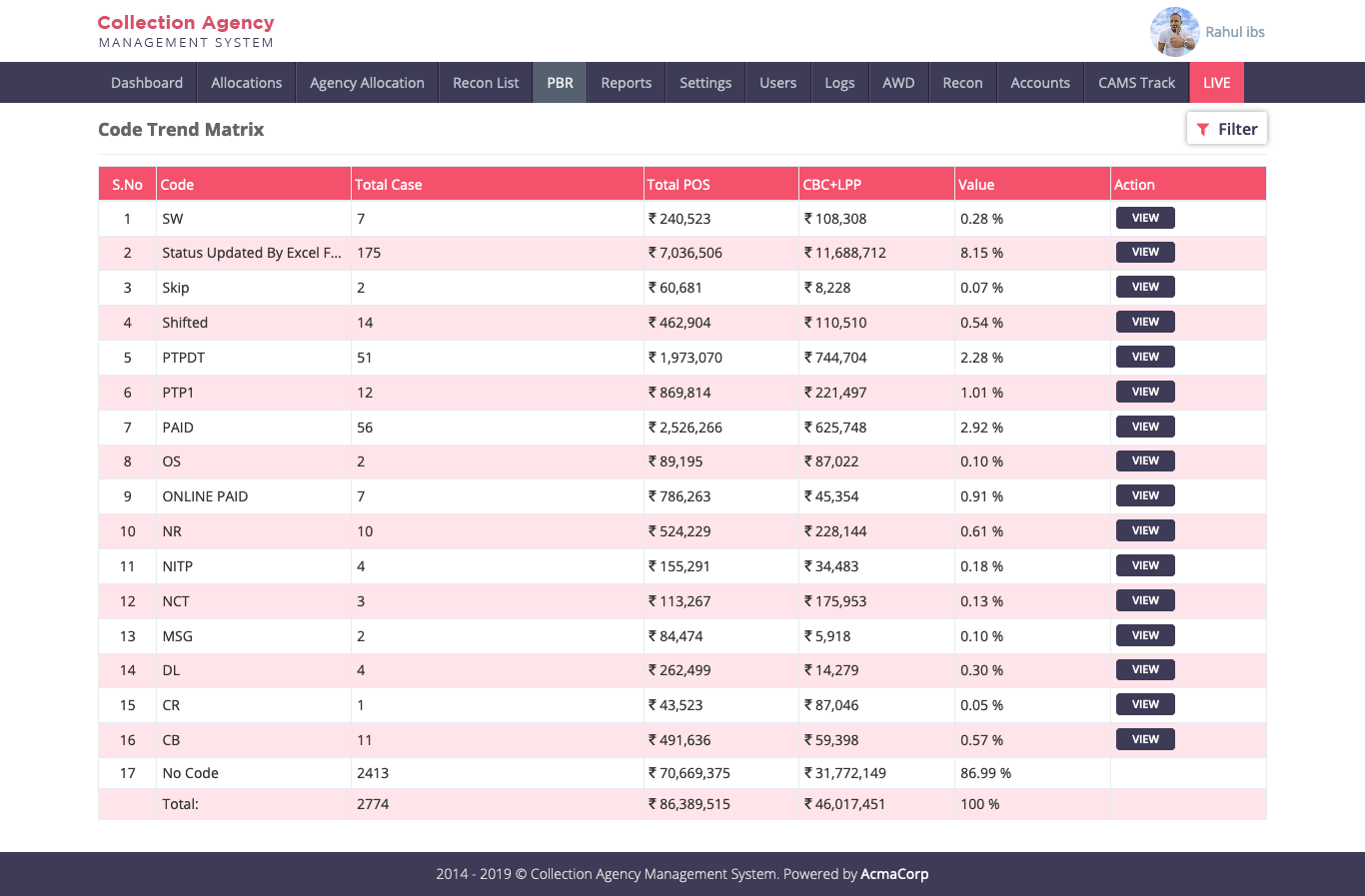Click the AcmaCorp footer link

point(894,874)
